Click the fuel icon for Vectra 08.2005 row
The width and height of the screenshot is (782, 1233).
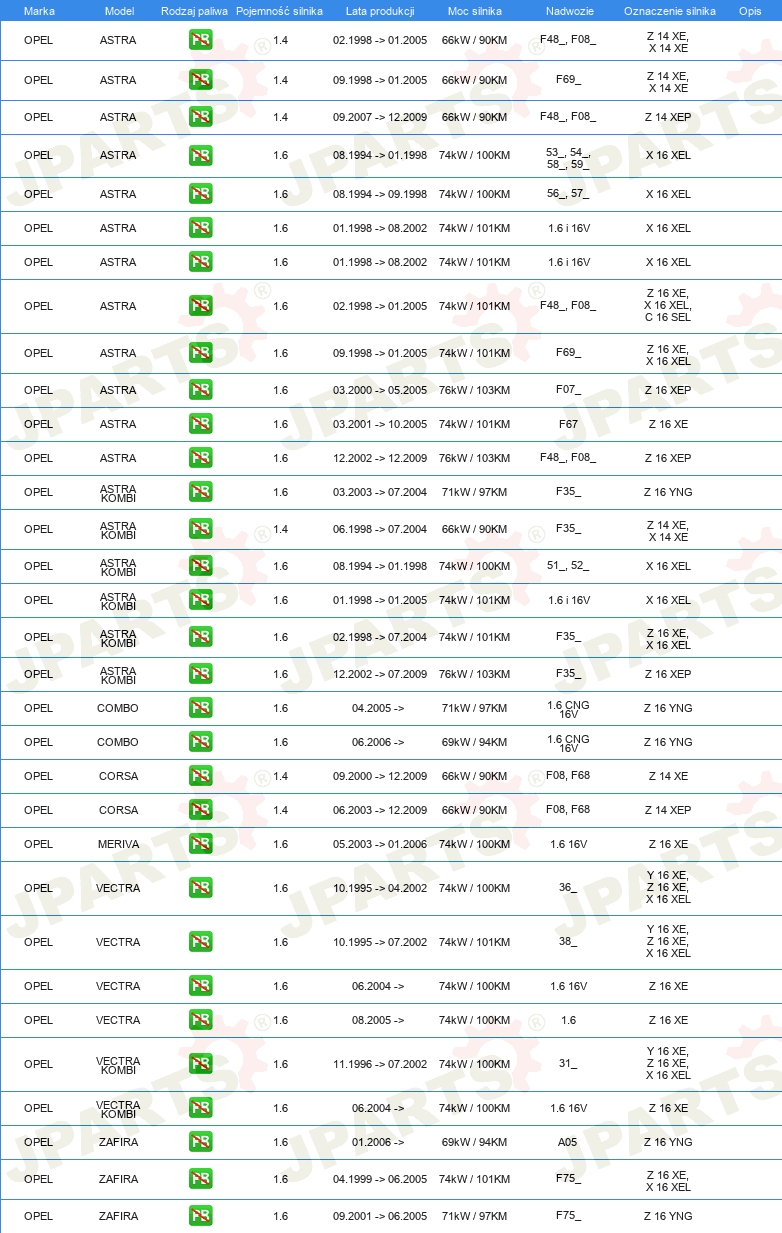pyautogui.click(x=200, y=1020)
